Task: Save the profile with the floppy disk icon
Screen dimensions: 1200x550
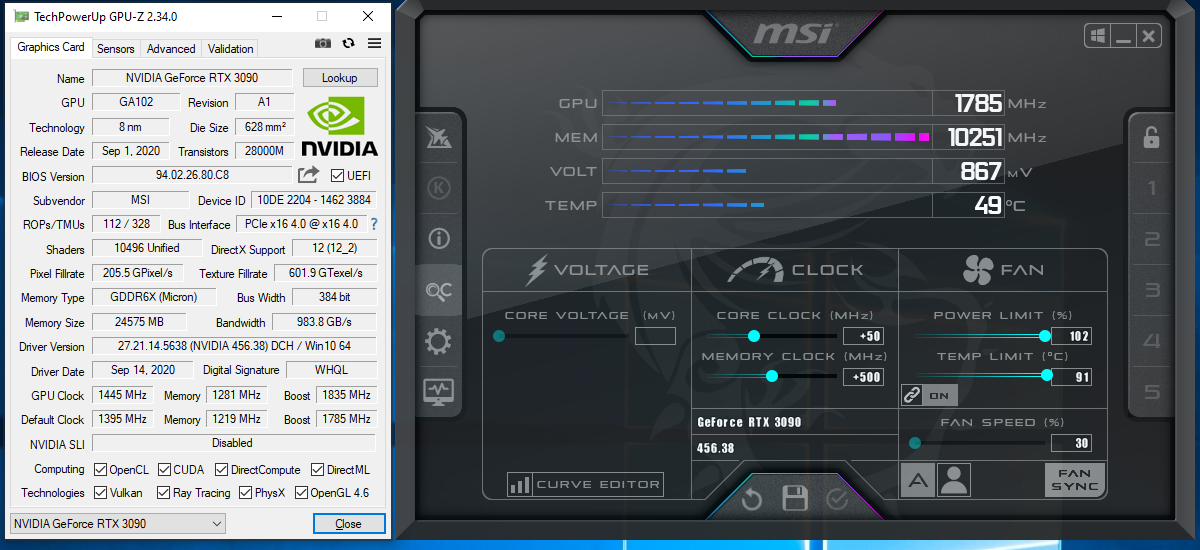Action: pyautogui.click(x=795, y=498)
